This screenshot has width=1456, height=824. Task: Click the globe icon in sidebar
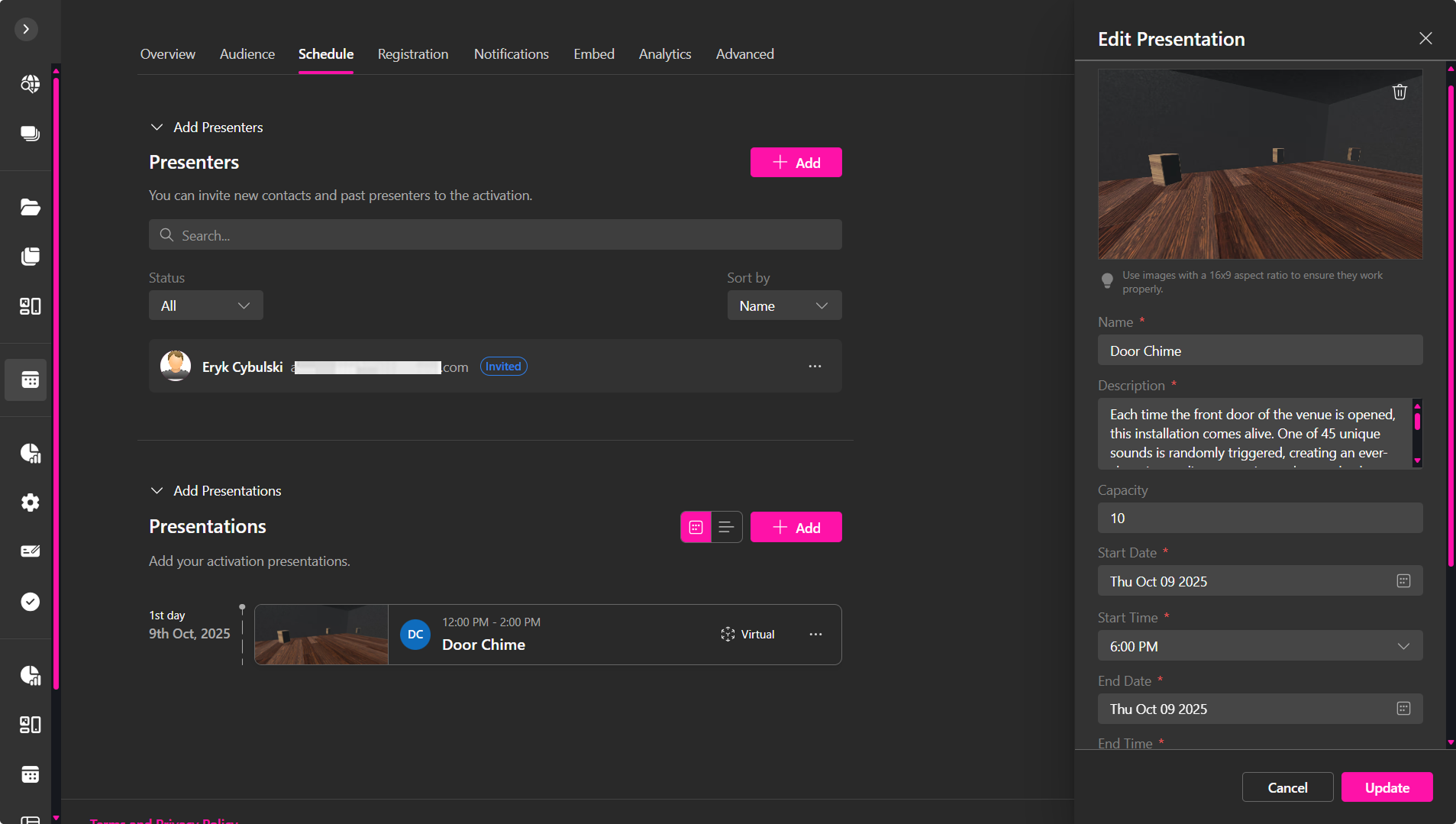[30, 84]
